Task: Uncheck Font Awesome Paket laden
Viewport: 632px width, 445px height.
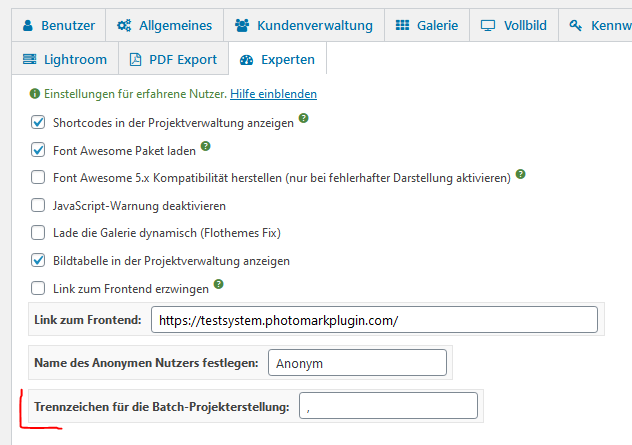Action: (x=38, y=150)
